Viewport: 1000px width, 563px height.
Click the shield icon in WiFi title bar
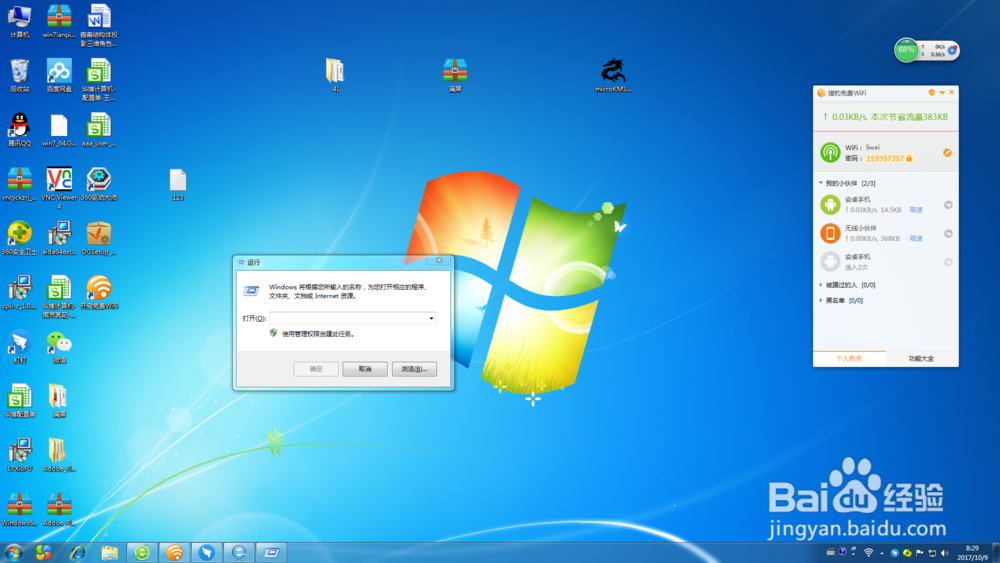pos(931,93)
